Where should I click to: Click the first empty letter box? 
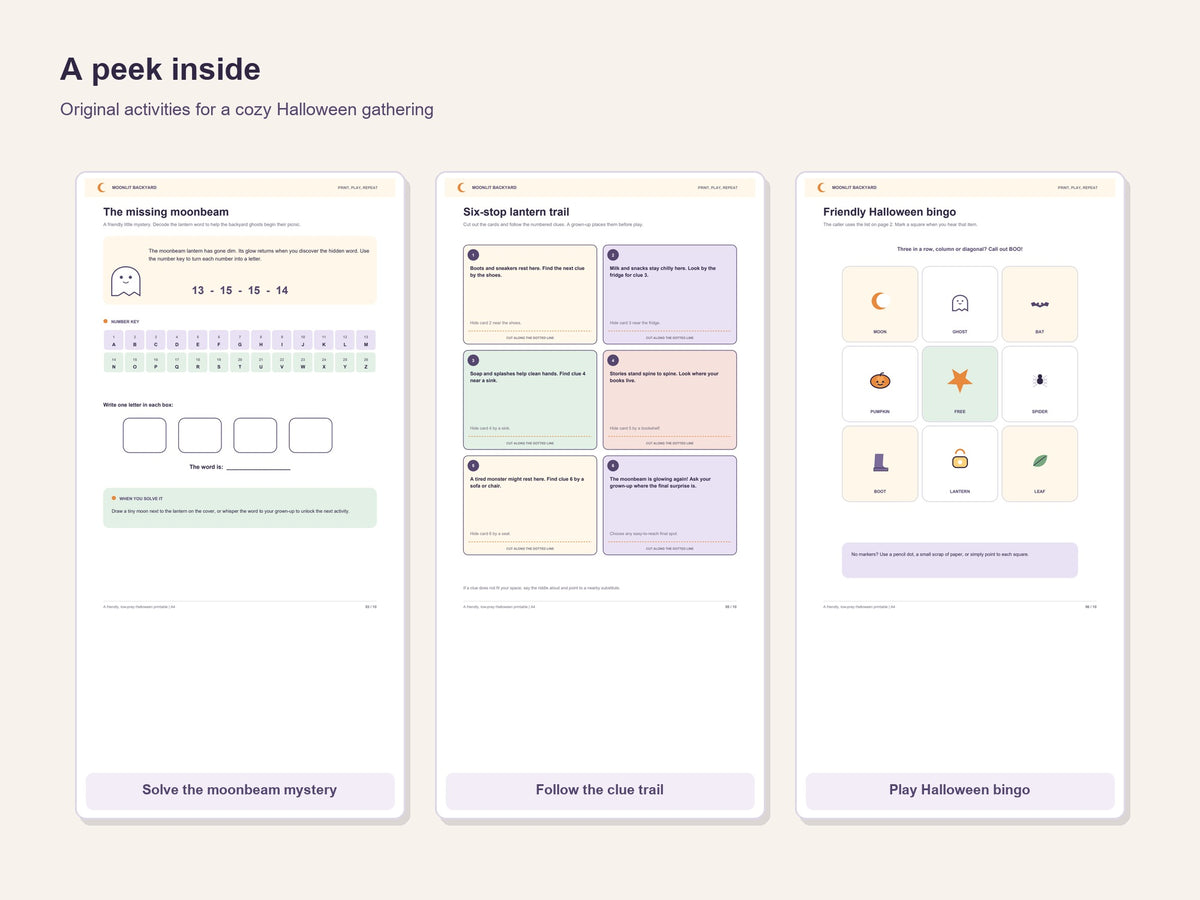coord(145,435)
